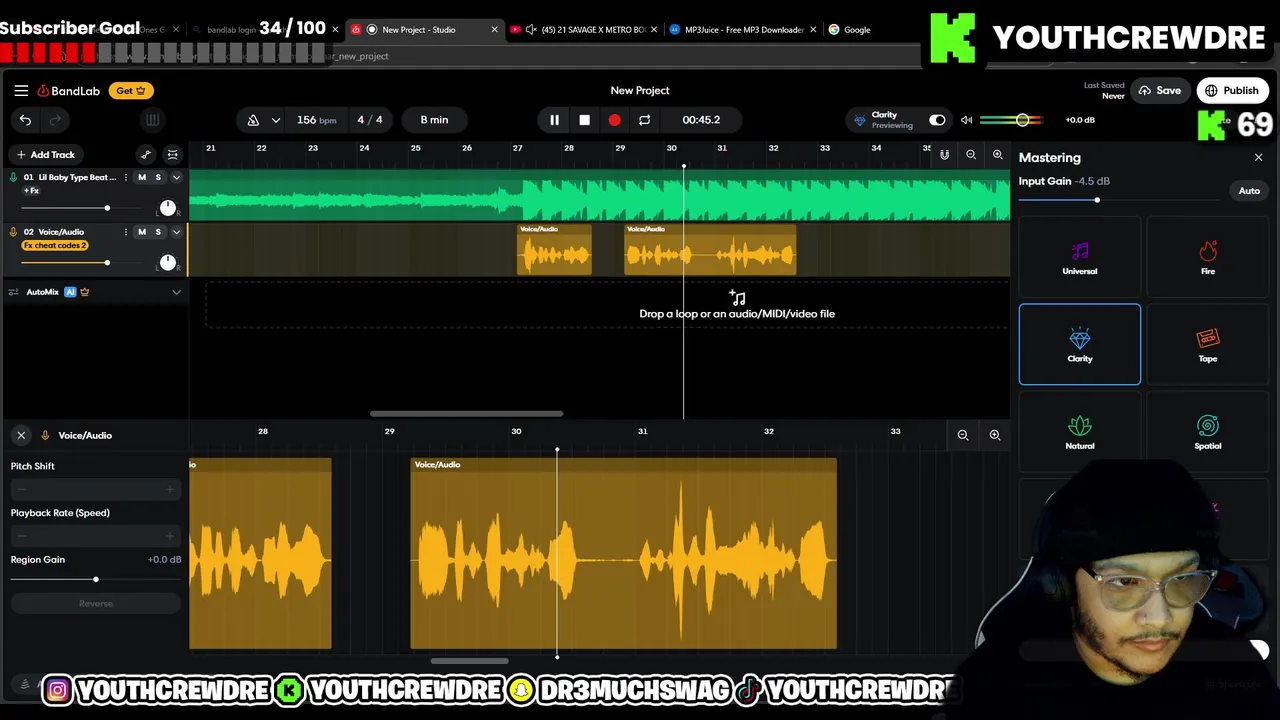This screenshot has height=720, width=1280.
Task: Open options menu for Voice/Audio track
Action: click(125, 232)
